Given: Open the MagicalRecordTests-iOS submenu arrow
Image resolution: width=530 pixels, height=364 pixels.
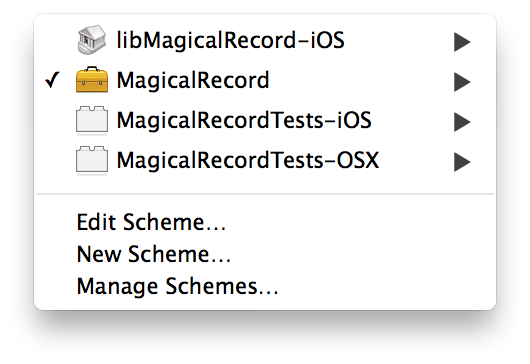Looking at the screenshot, I should click(x=462, y=122).
